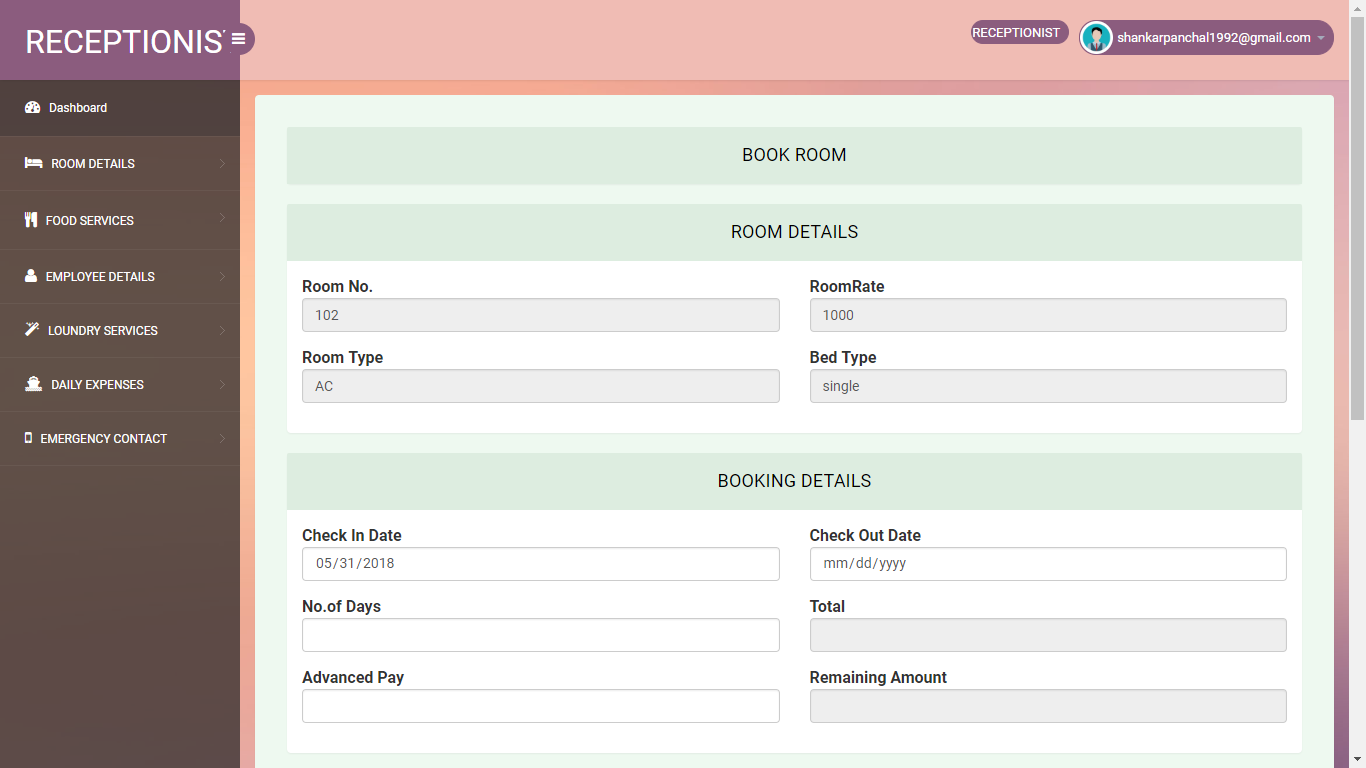The height and width of the screenshot is (768, 1366).
Task: Click the Room Type field showing AC
Action: click(541, 386)
